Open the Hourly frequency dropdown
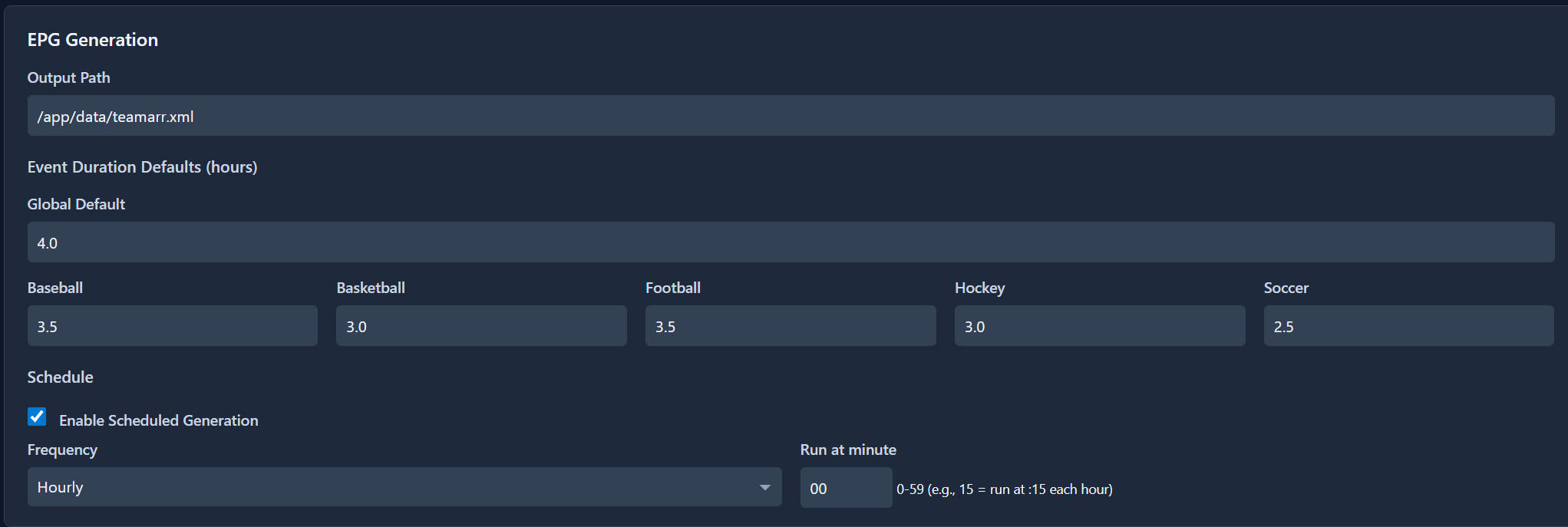The width and height of the screenshot is (1568, 527). [404, 487]
